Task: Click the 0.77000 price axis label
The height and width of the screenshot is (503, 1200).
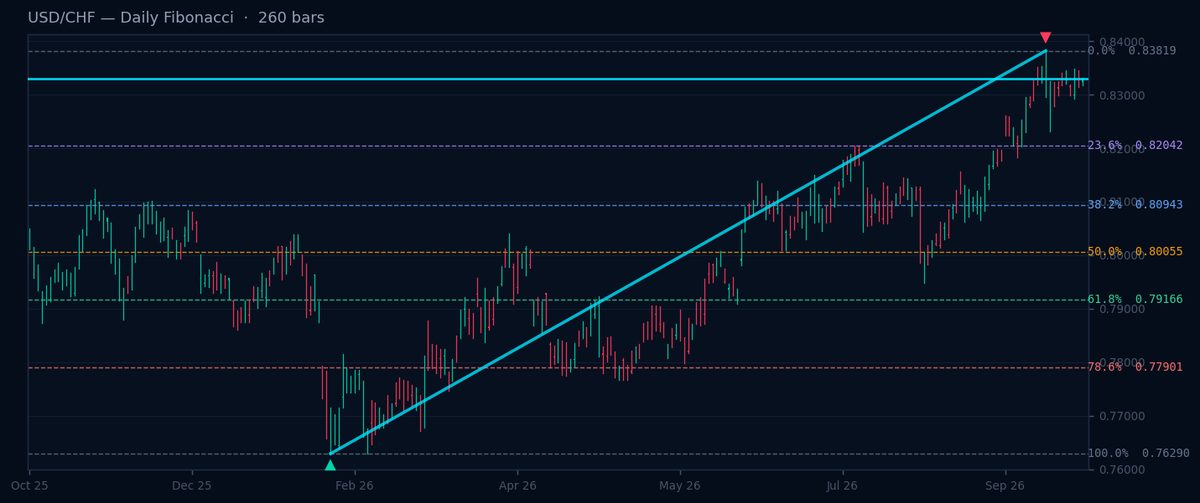Action: click(1121, 416)
